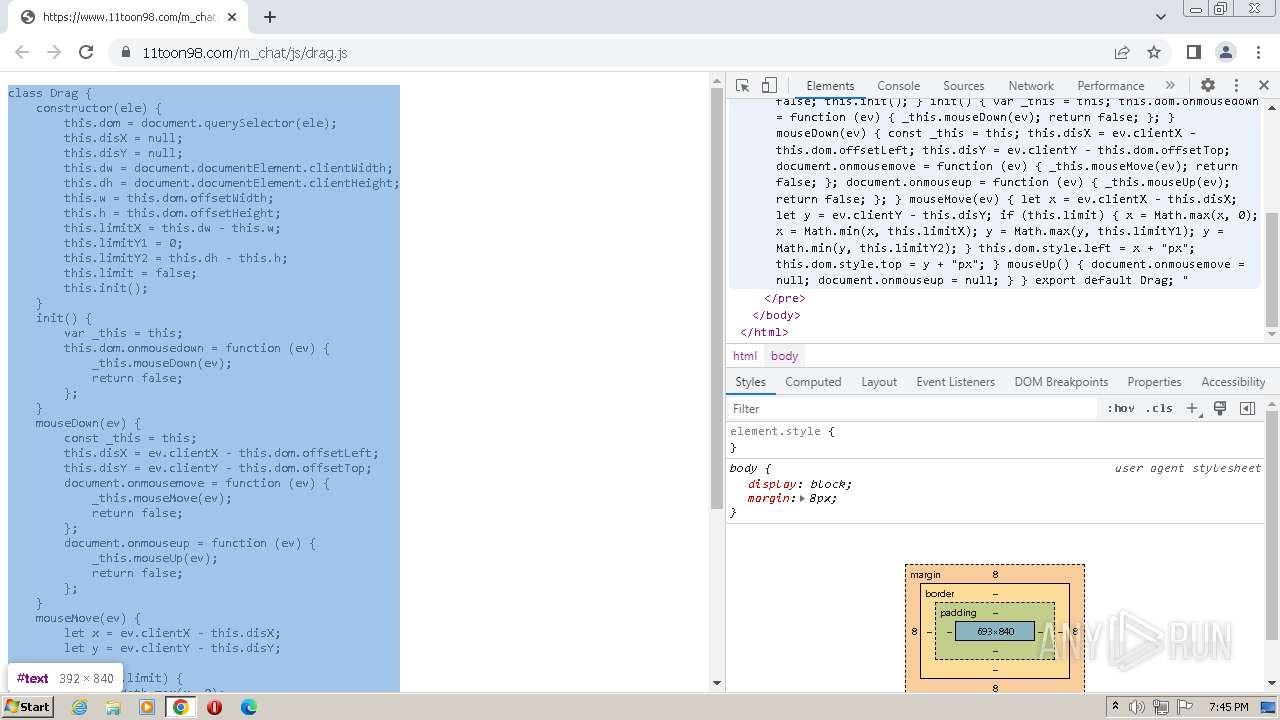Launch Internet Explorer from taskbar
The image size is (1280, 720).
coord(80,706)
